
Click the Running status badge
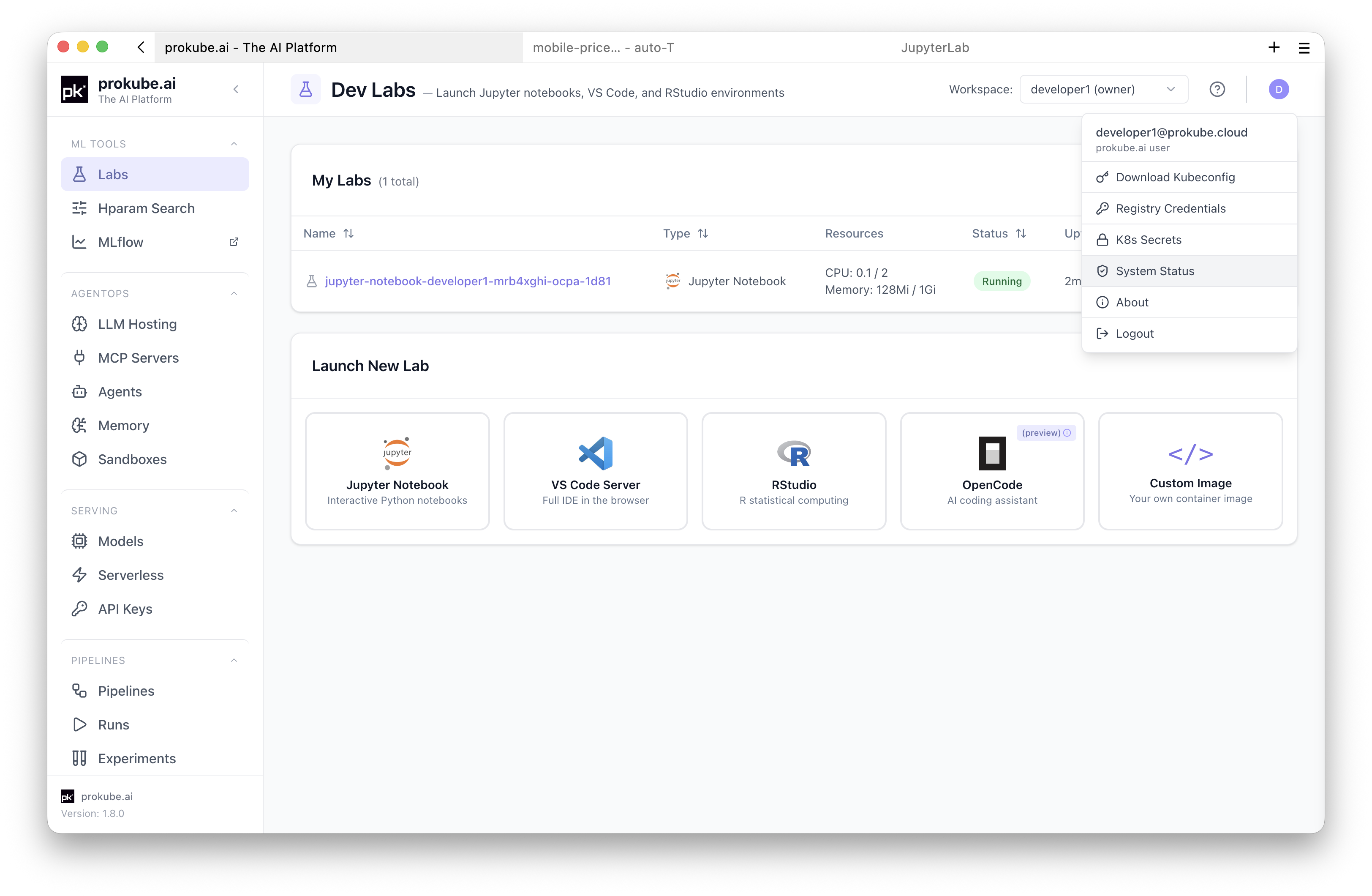pos(1001,281)
